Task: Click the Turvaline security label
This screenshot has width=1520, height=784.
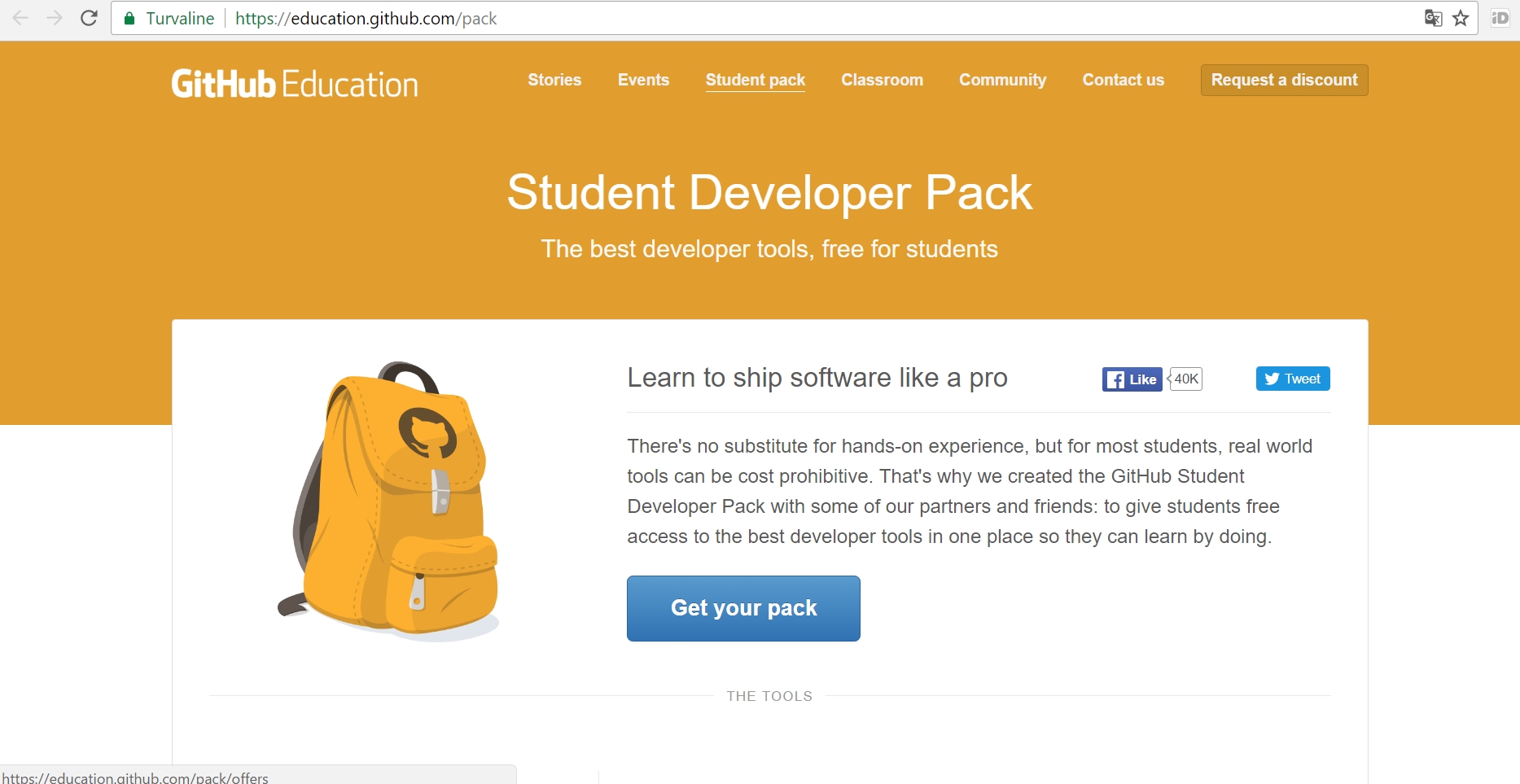Action: pos(180,19)
